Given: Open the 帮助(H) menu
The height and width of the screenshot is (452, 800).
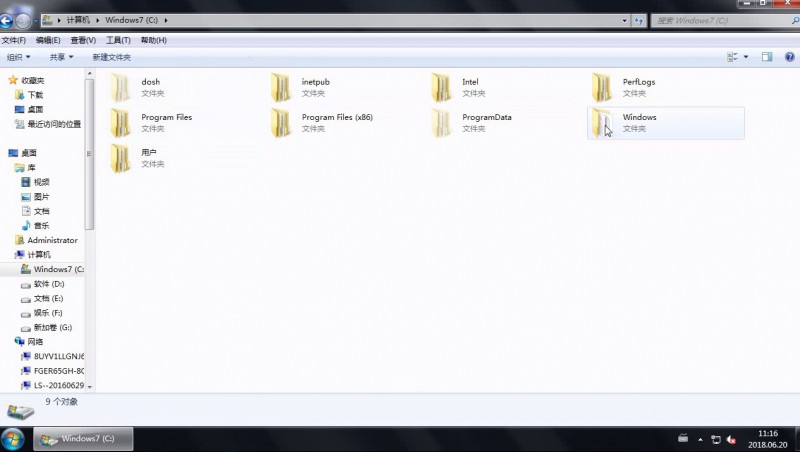Looking at the screenshot, I should (x=154, y=40).
